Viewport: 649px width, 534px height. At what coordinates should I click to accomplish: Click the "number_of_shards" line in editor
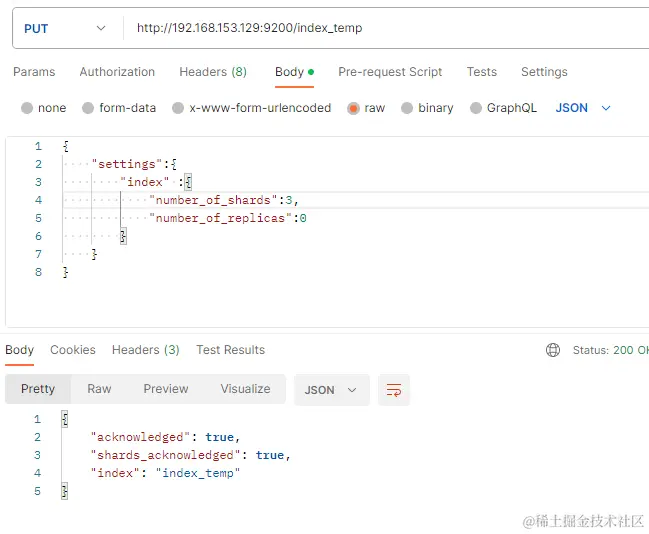[x=224, y=200]
